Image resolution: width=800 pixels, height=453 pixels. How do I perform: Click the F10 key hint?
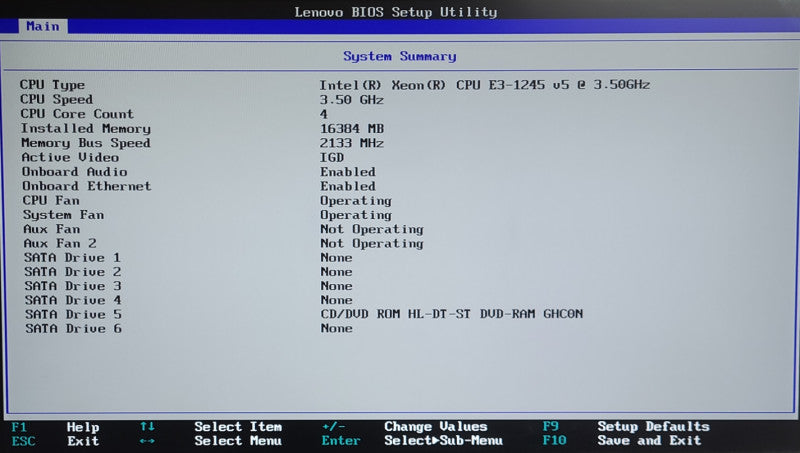(555, 440)
